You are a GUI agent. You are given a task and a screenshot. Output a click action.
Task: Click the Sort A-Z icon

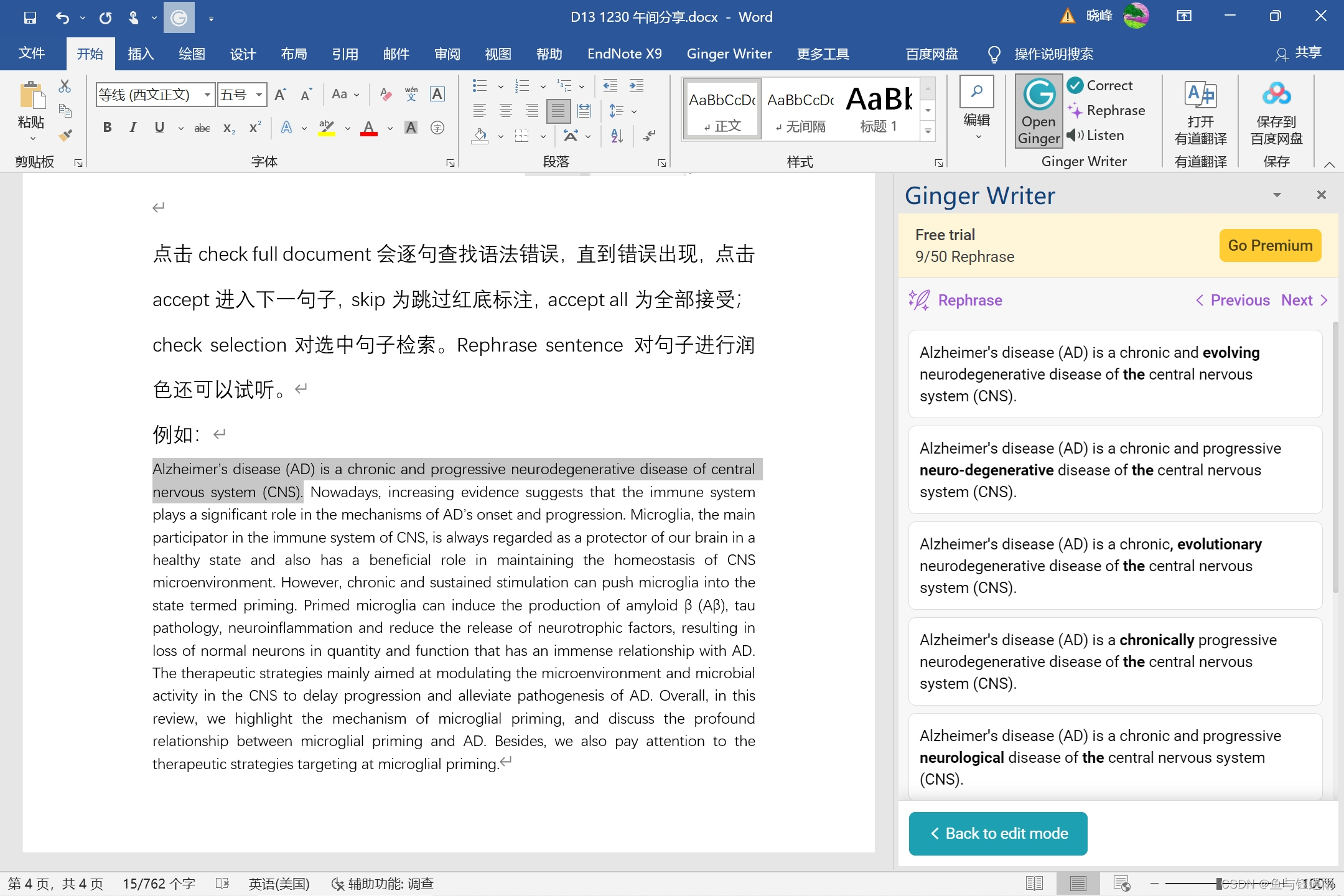tap(617, 136)
